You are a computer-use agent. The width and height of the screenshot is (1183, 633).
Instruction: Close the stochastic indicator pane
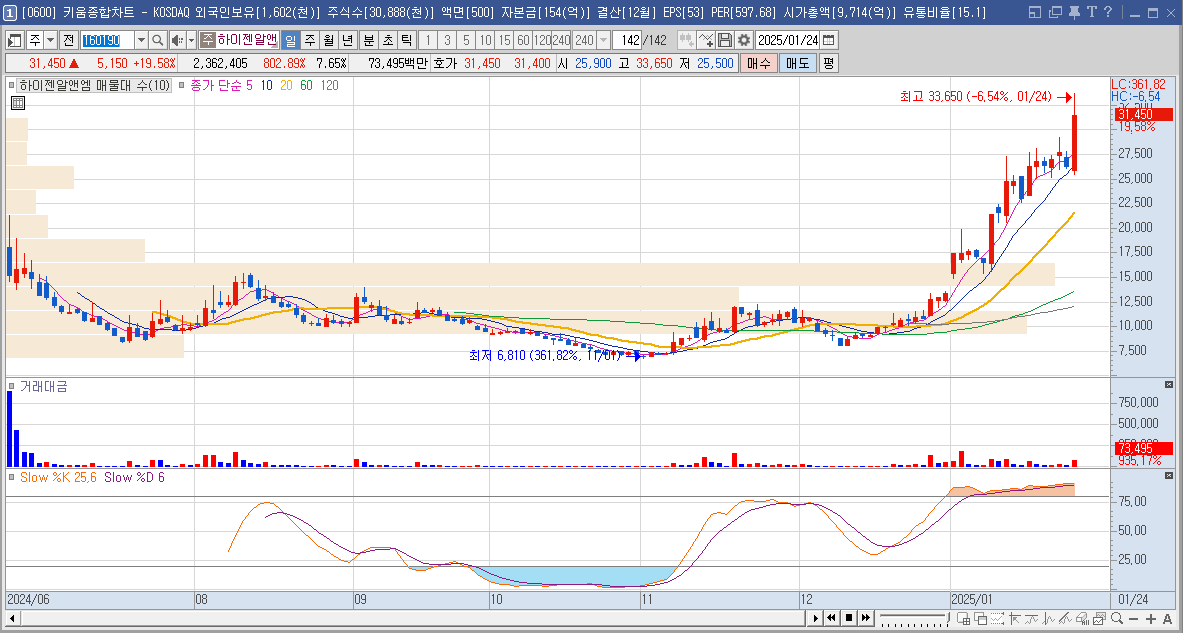coord(1169,476)
